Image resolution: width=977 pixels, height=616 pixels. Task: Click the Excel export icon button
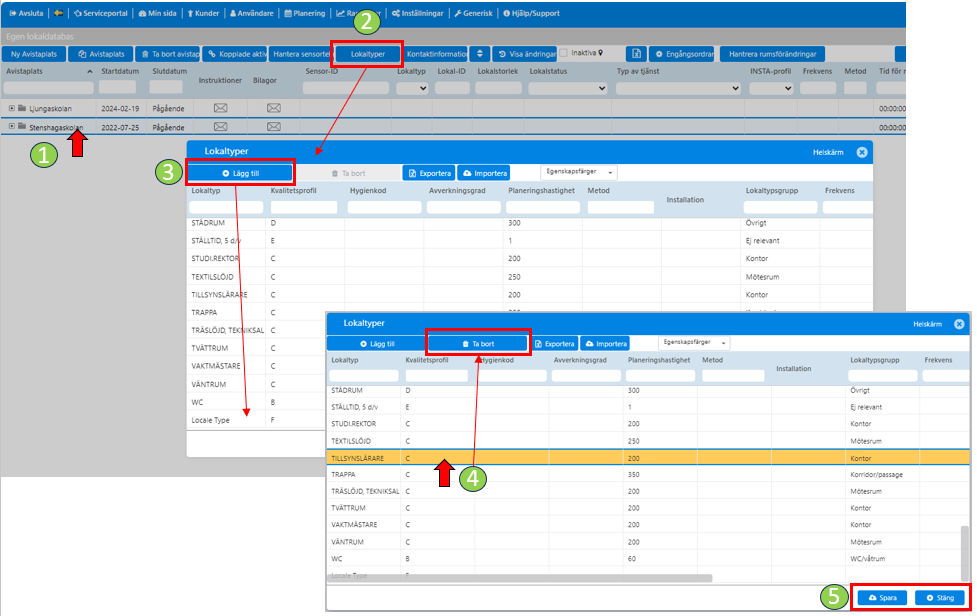[635, 53]
